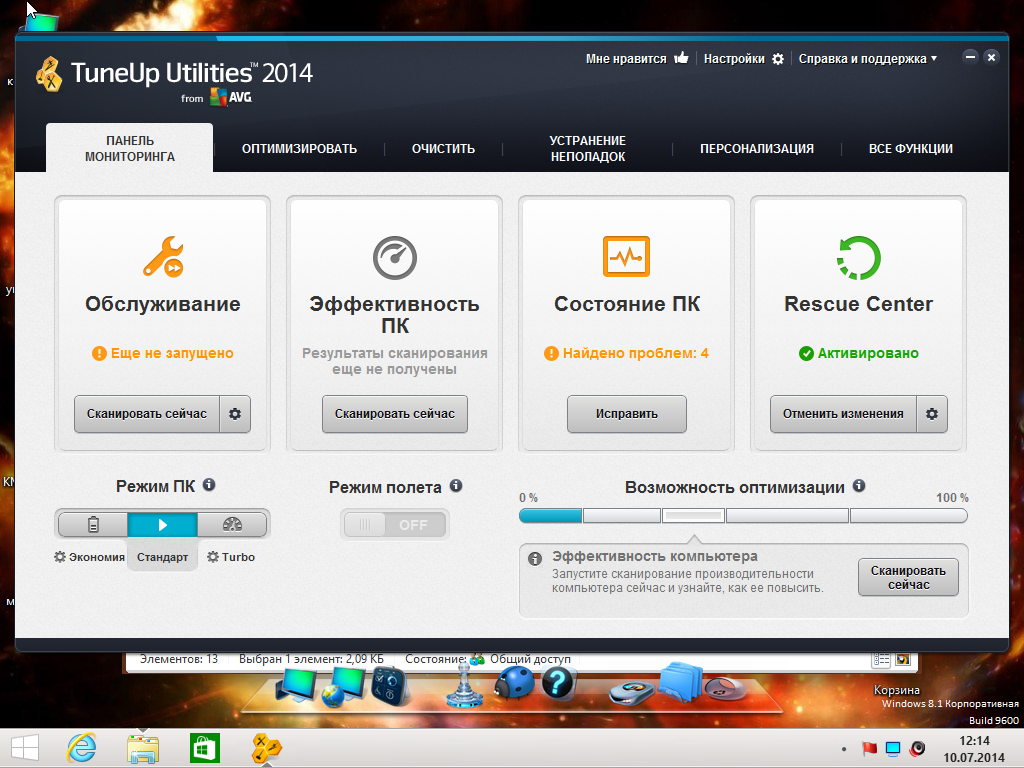
Task: Click the chess piece dock icon
Action: pos(464,686)
